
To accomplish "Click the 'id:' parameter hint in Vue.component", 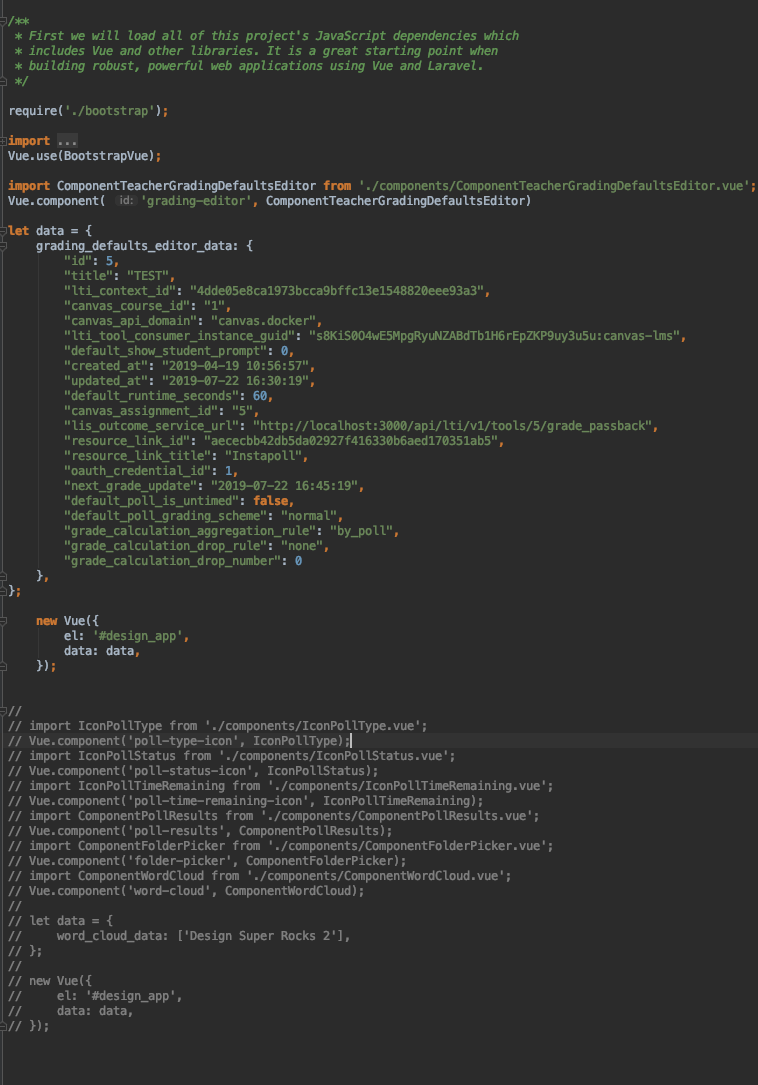I will coord(125,201).
